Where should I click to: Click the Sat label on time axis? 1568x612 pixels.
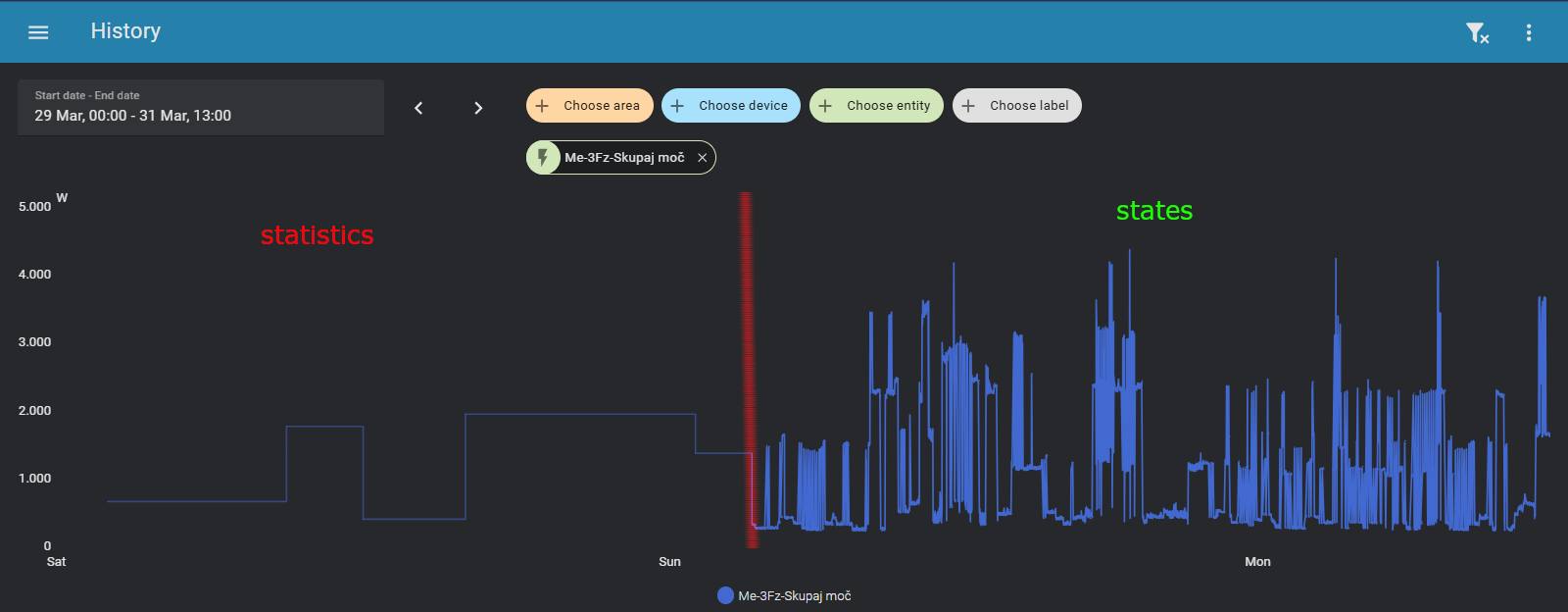57,562
